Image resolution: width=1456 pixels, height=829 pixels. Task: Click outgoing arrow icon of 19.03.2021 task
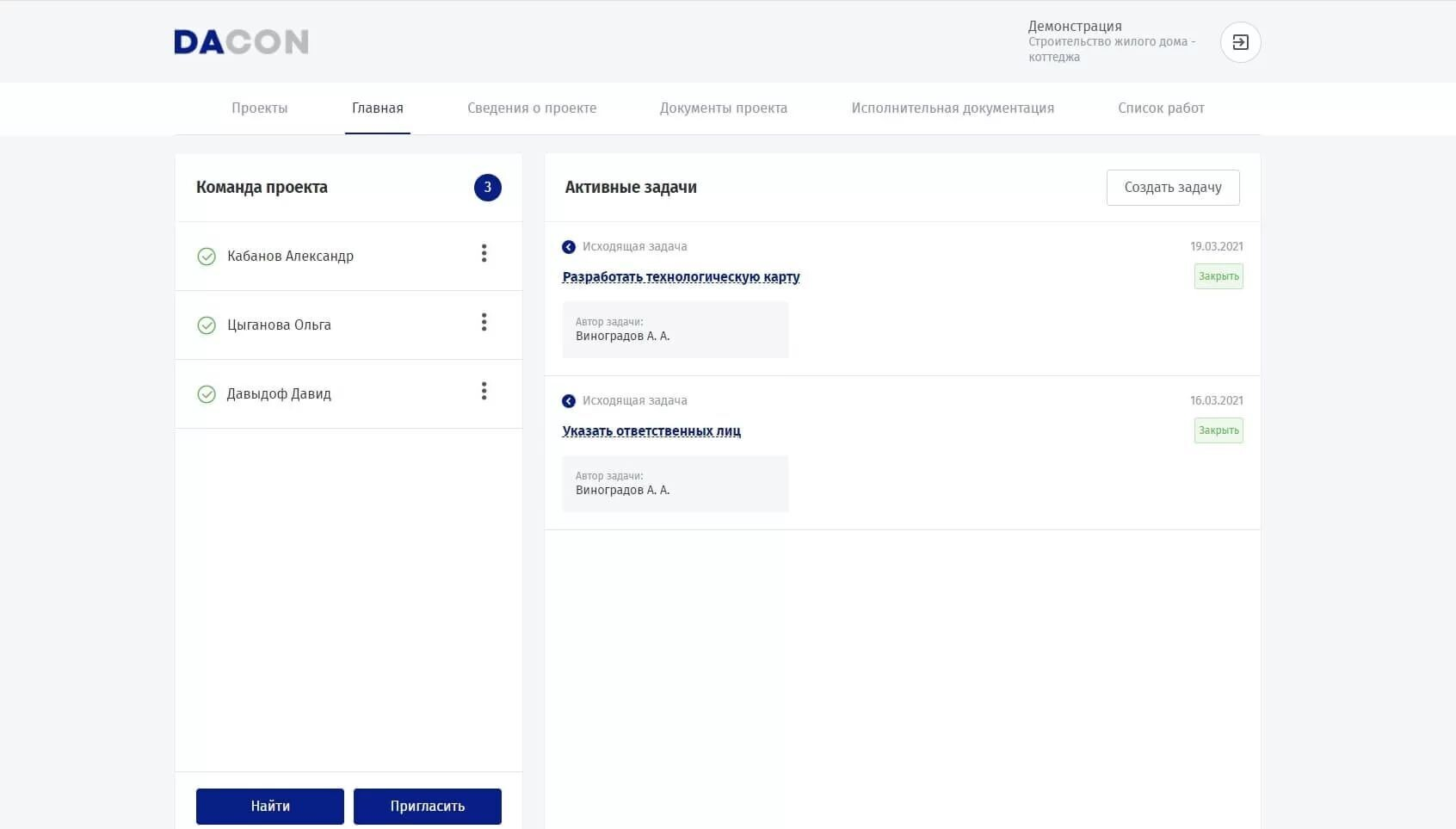(569, 247)
